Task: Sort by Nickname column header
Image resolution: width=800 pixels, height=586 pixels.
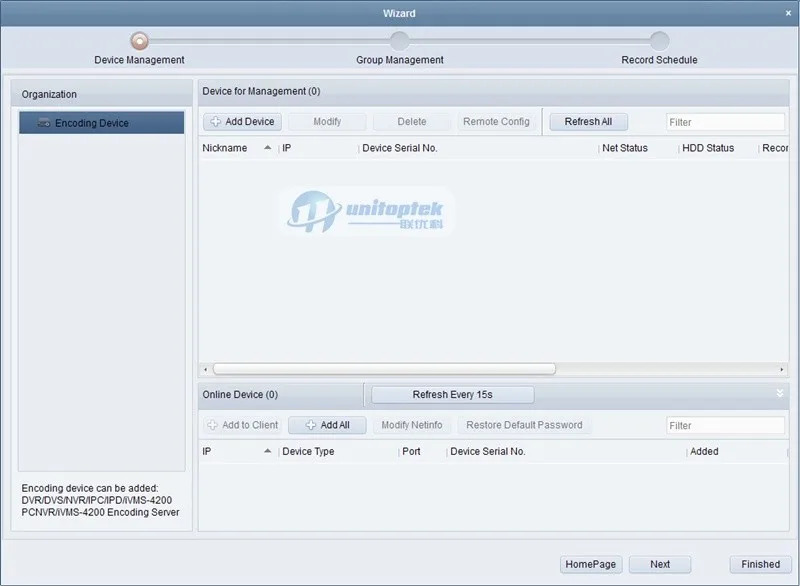Action: click(x=238, y=148)
